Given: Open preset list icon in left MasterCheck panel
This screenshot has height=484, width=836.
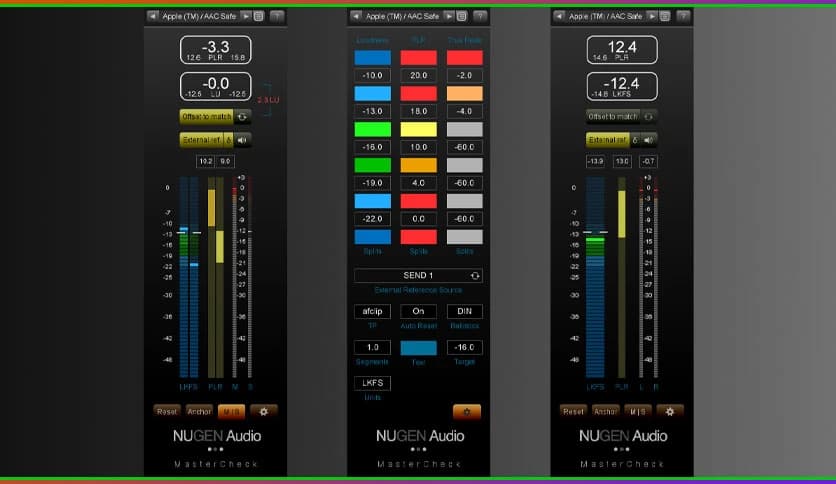Looking at the screenshot, I should click(259, 17).
